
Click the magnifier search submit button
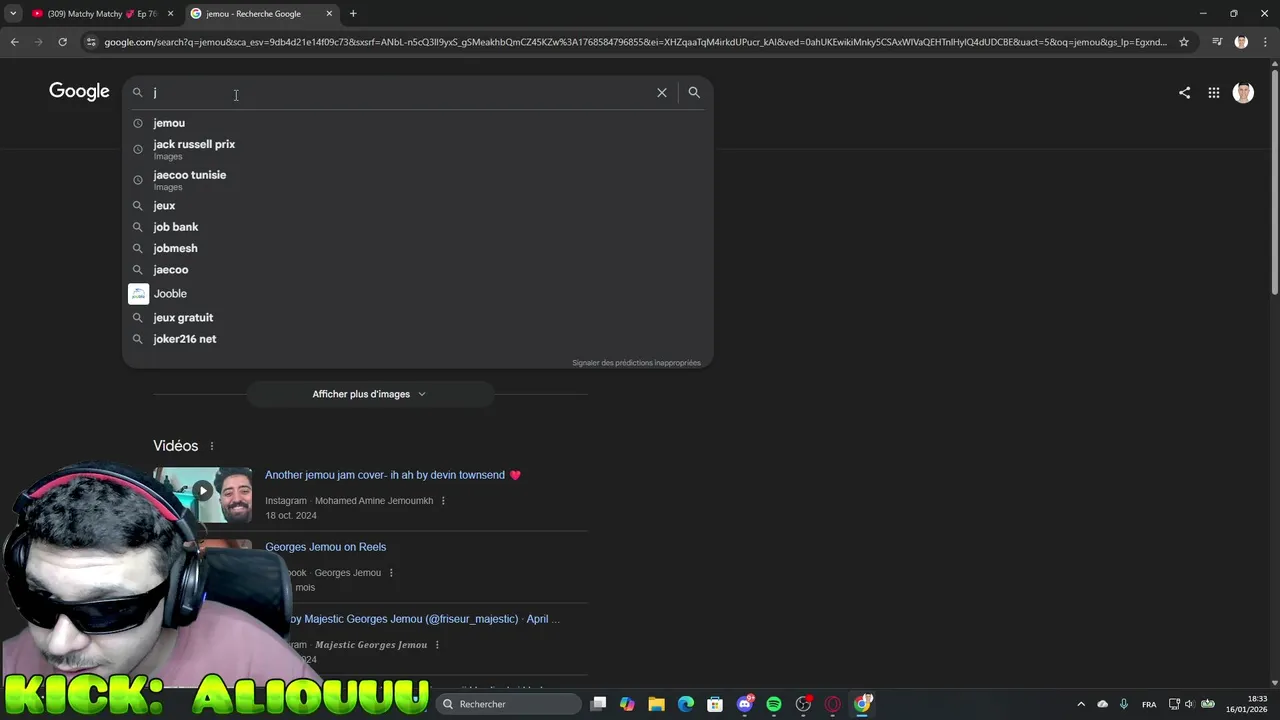[x=694, y=92]
